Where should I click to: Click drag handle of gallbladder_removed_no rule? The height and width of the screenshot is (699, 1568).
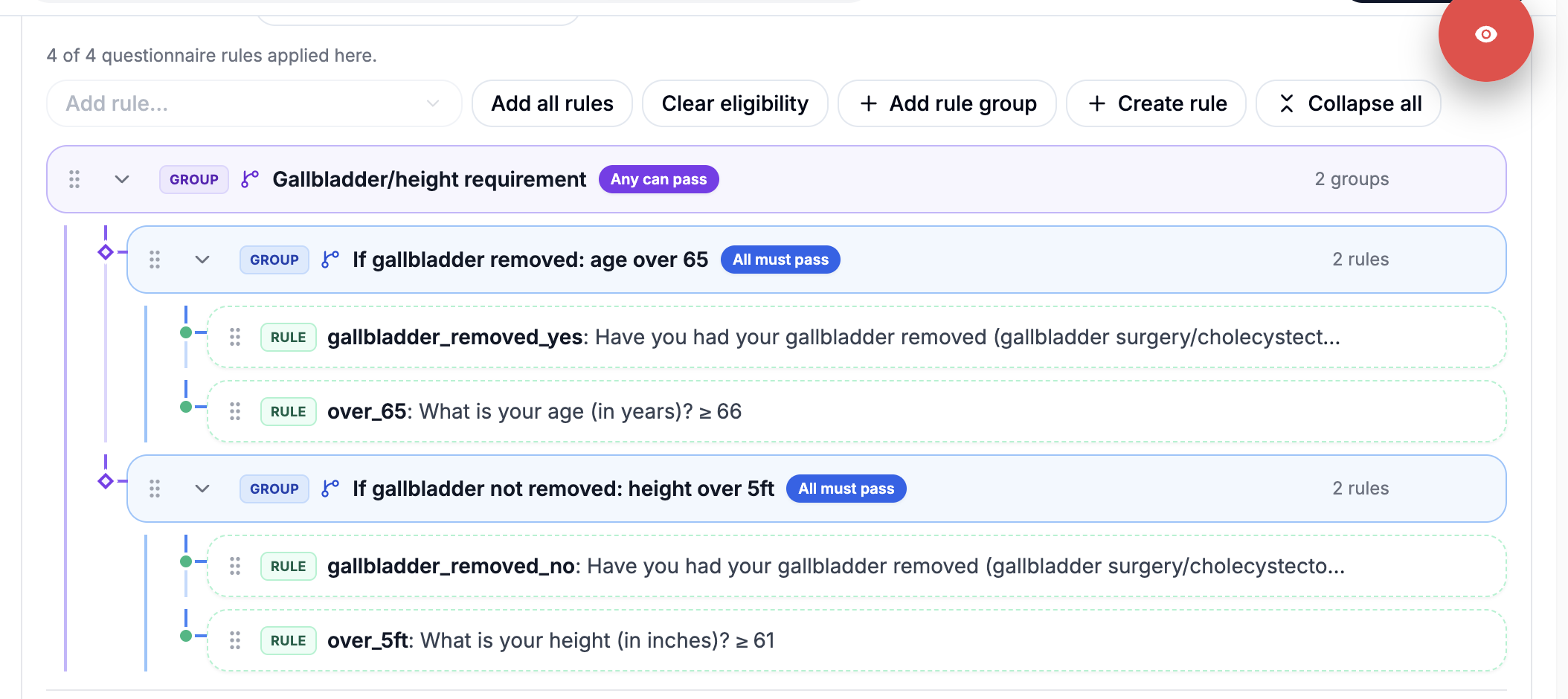click(235, 566)
